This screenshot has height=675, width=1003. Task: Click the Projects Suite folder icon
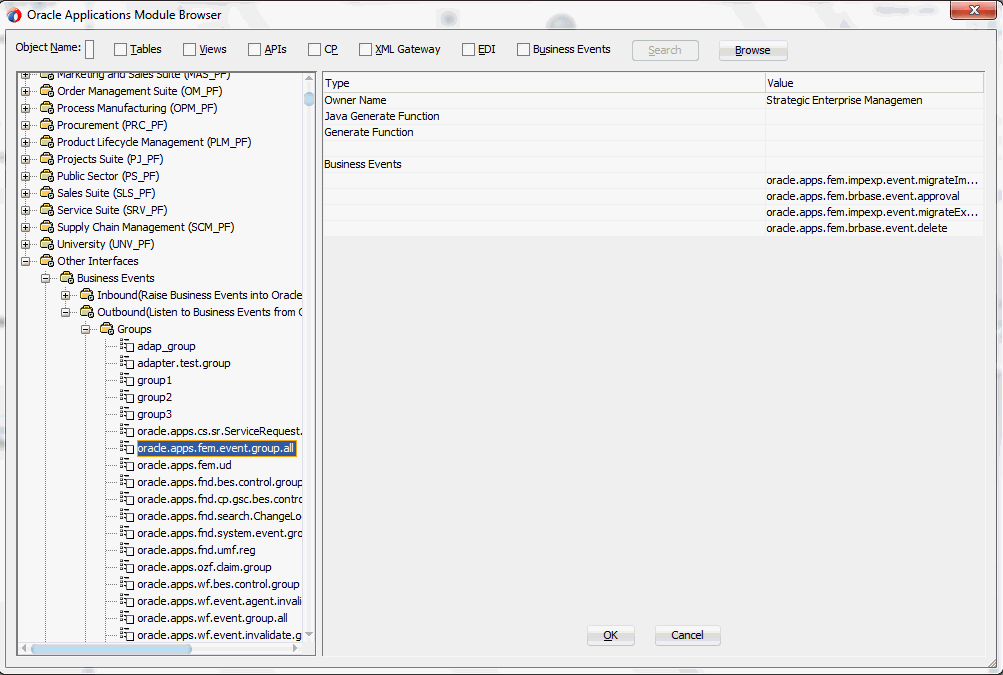(47, 159)
